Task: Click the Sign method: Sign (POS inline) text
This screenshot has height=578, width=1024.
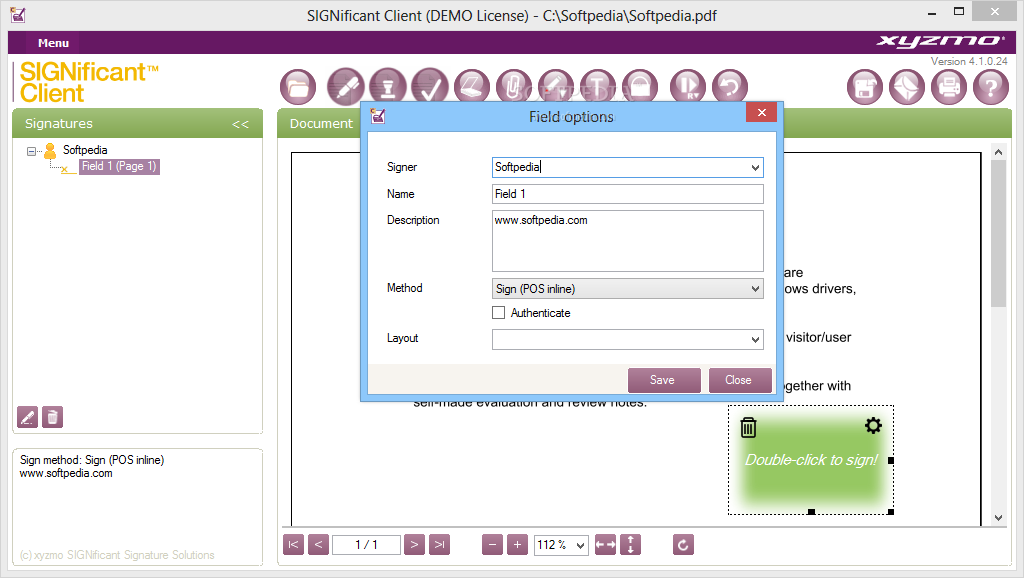Action: click(x=91, y=460)
